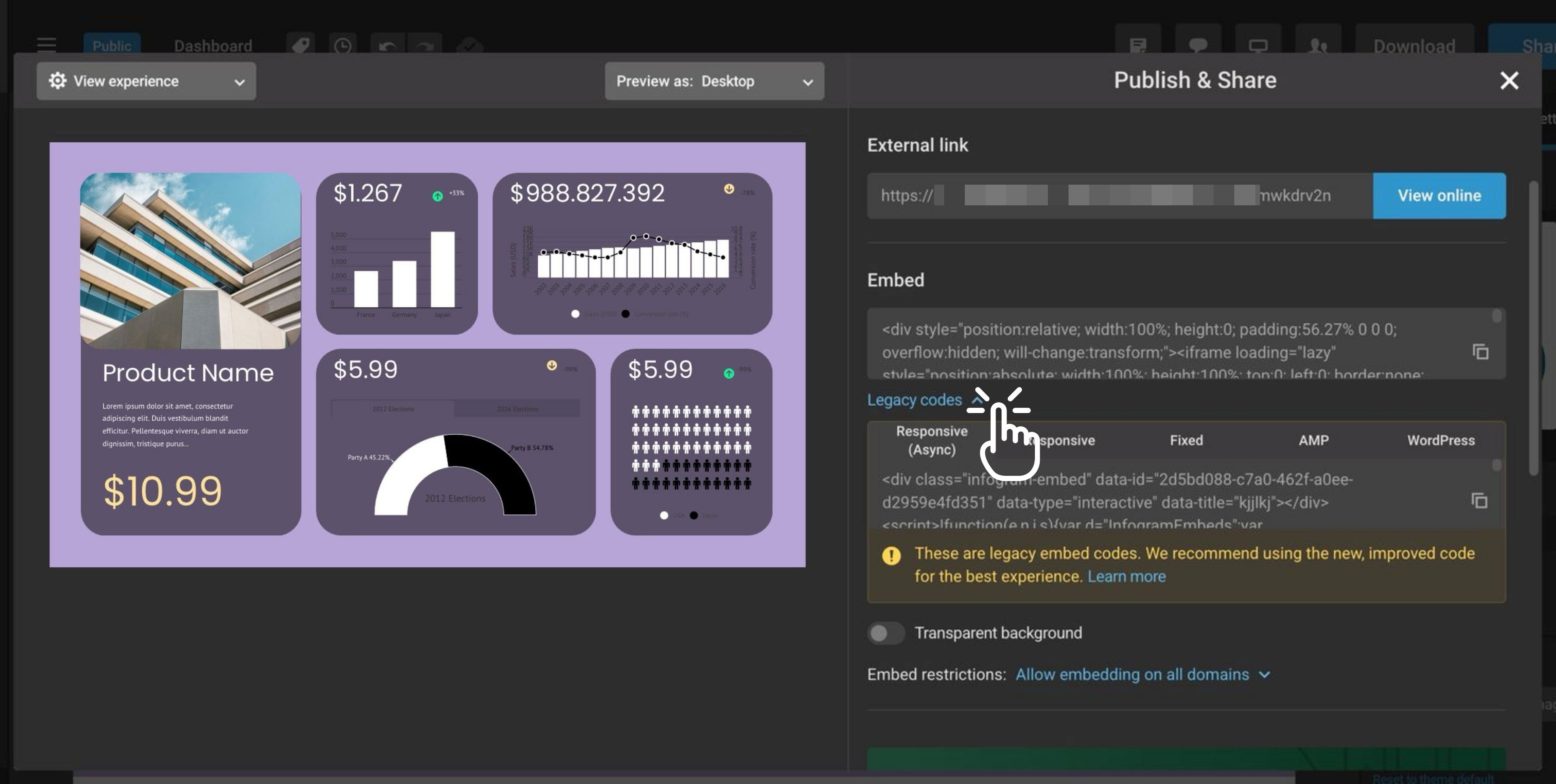Click the $988.827.392 value
Viewport: 1556px width, 784px height.
[587, 193]
